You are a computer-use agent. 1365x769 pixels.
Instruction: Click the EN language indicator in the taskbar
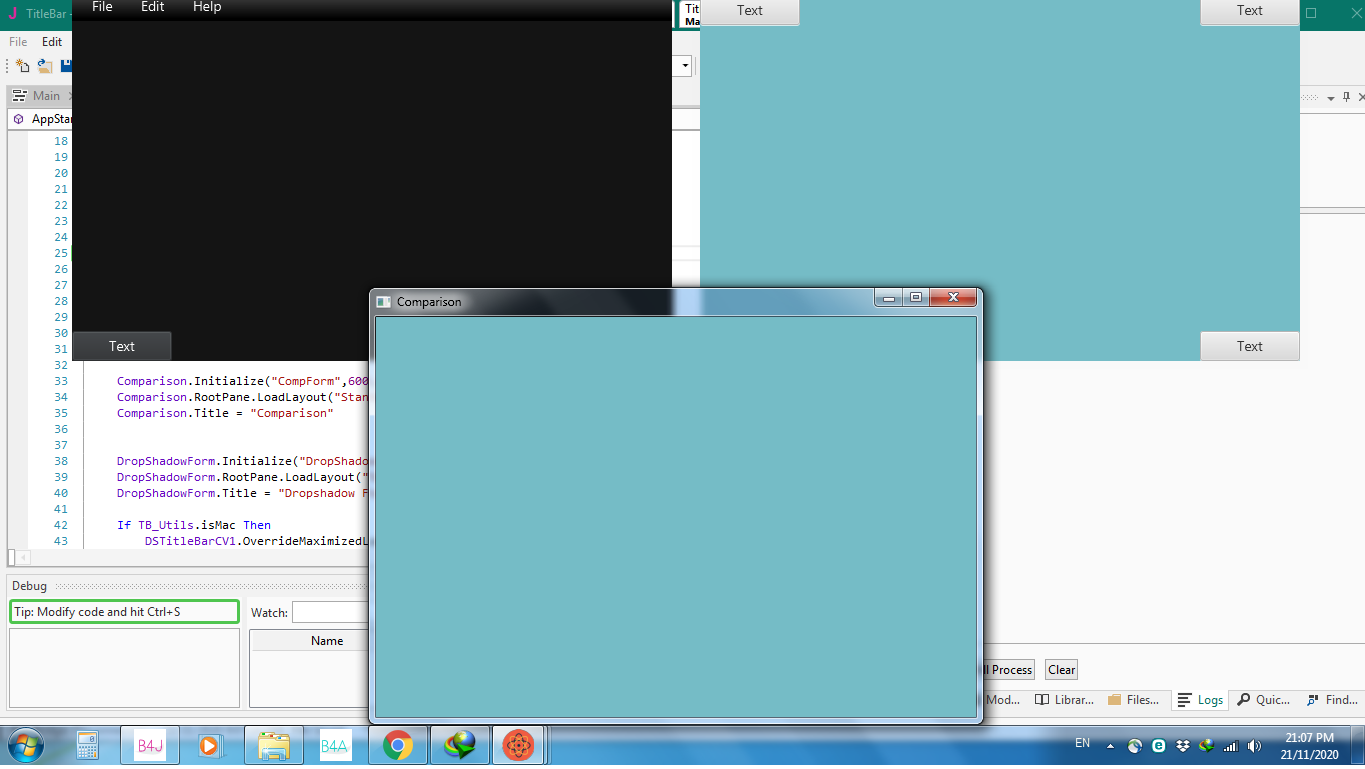click(1083, 743)
